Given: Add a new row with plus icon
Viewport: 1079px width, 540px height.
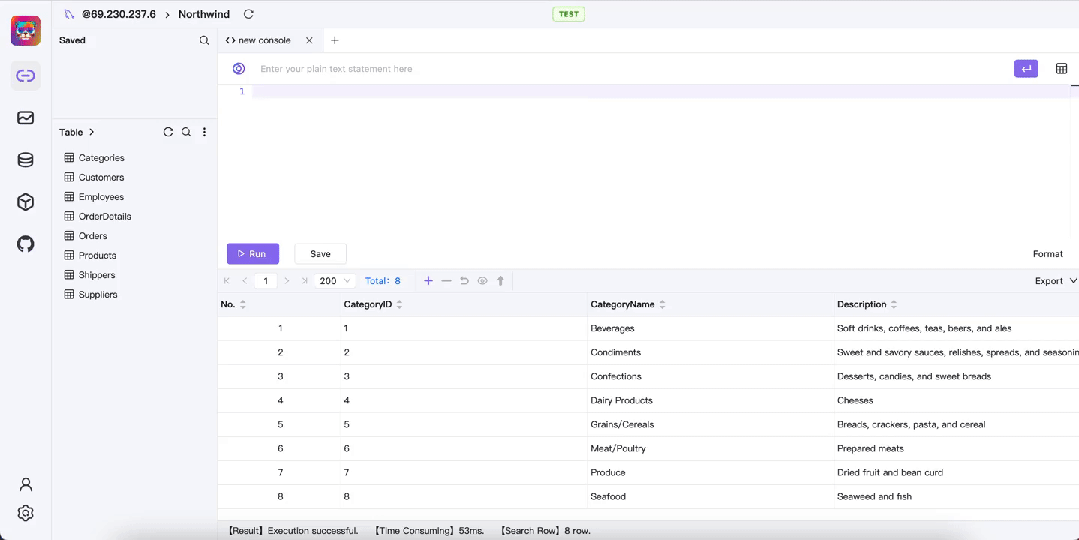Looking at the screenshot, I should 428,281.
